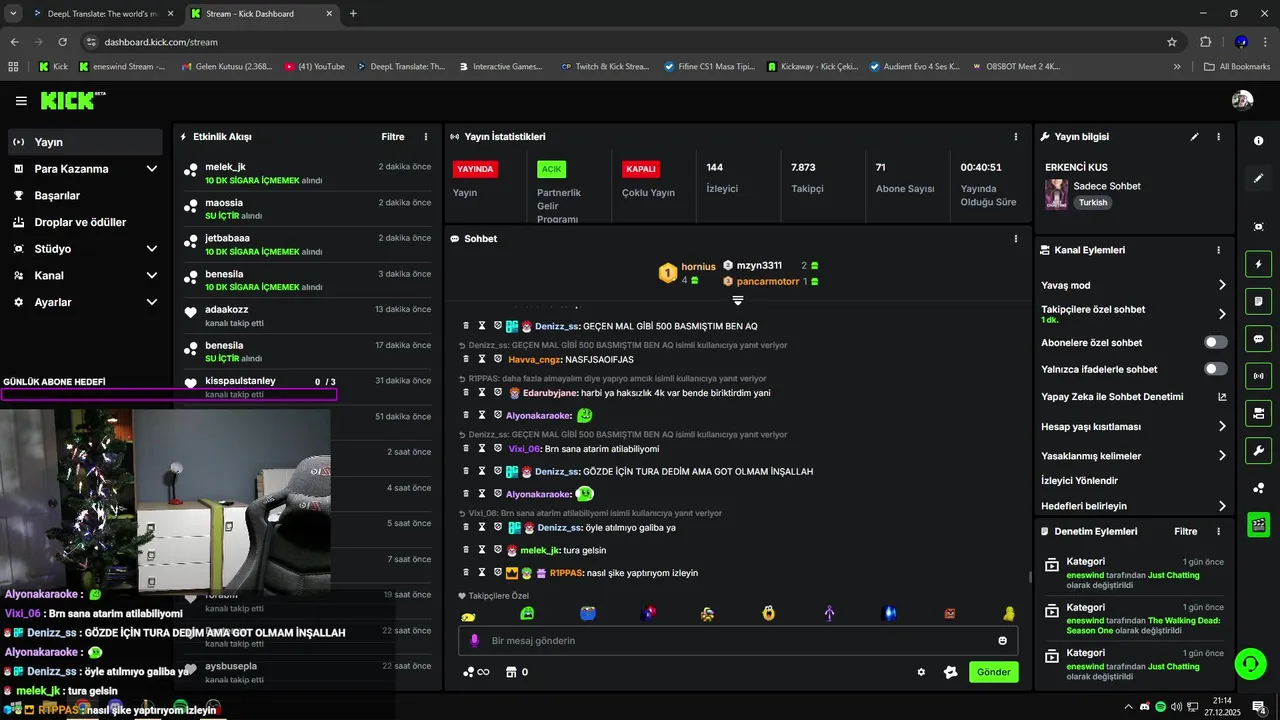Open the hamburger navigation menu
This screenshot has width=1280, height=720.
tap(21, 101)
